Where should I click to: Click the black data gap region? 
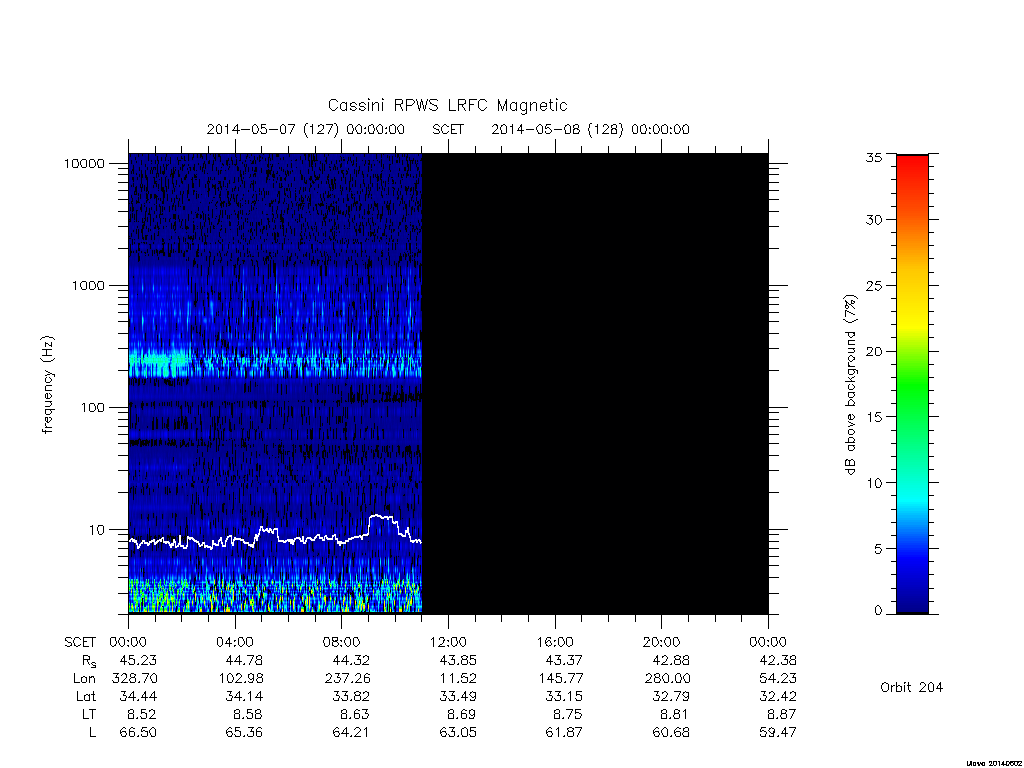click(595, 383)
